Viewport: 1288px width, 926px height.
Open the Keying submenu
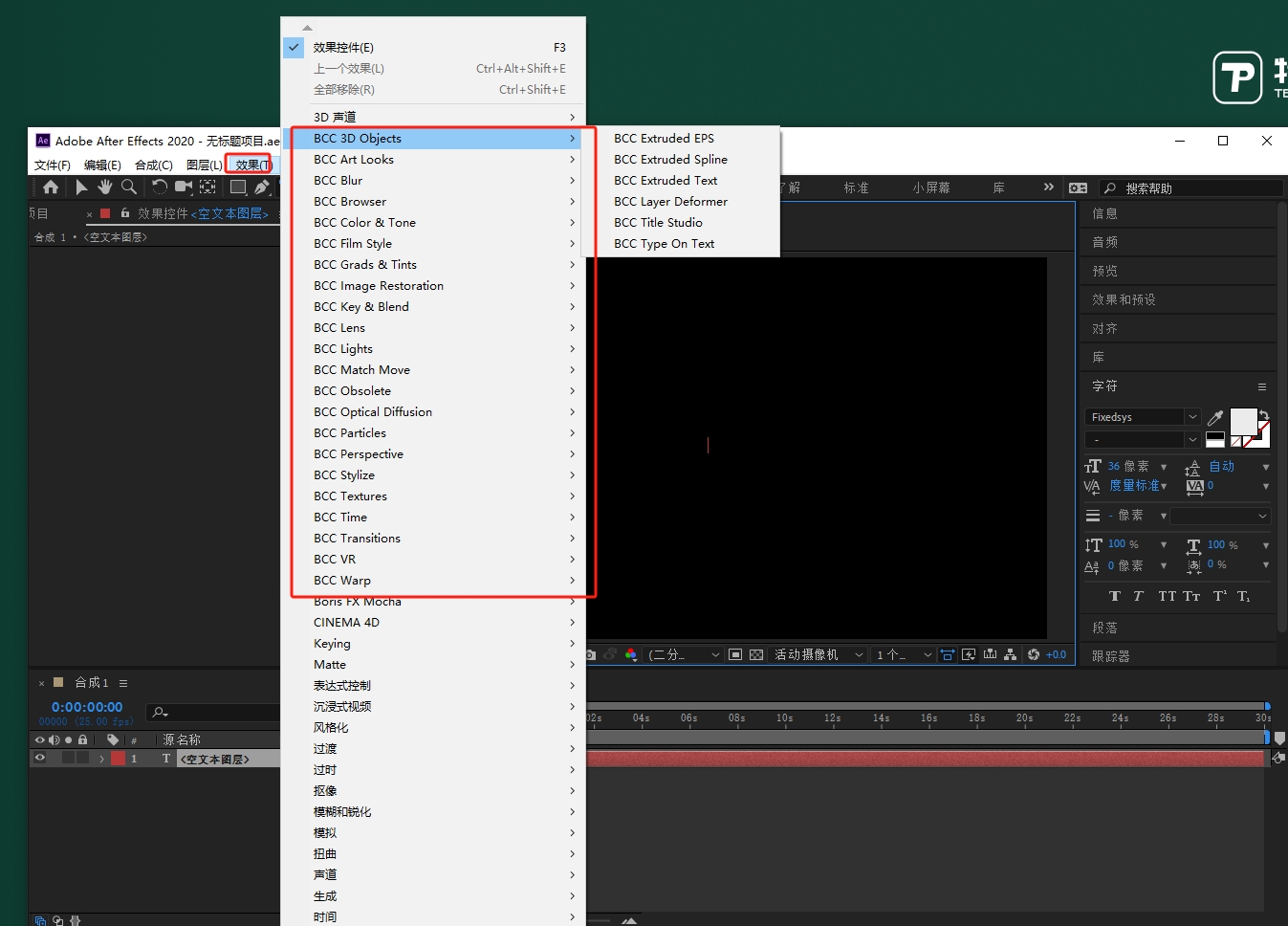pos(433,643)
